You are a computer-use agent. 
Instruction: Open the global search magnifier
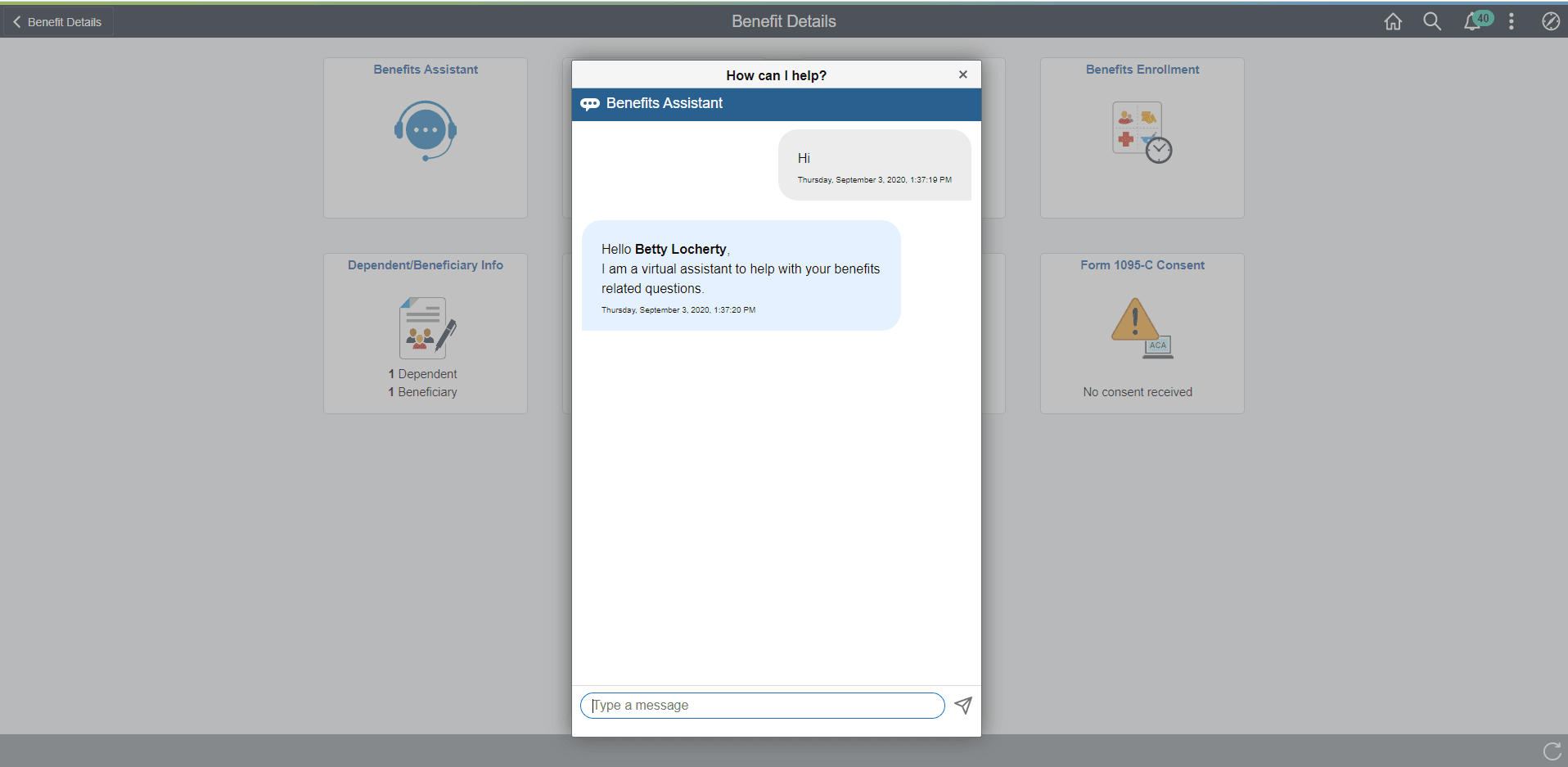click(1432, 21)
